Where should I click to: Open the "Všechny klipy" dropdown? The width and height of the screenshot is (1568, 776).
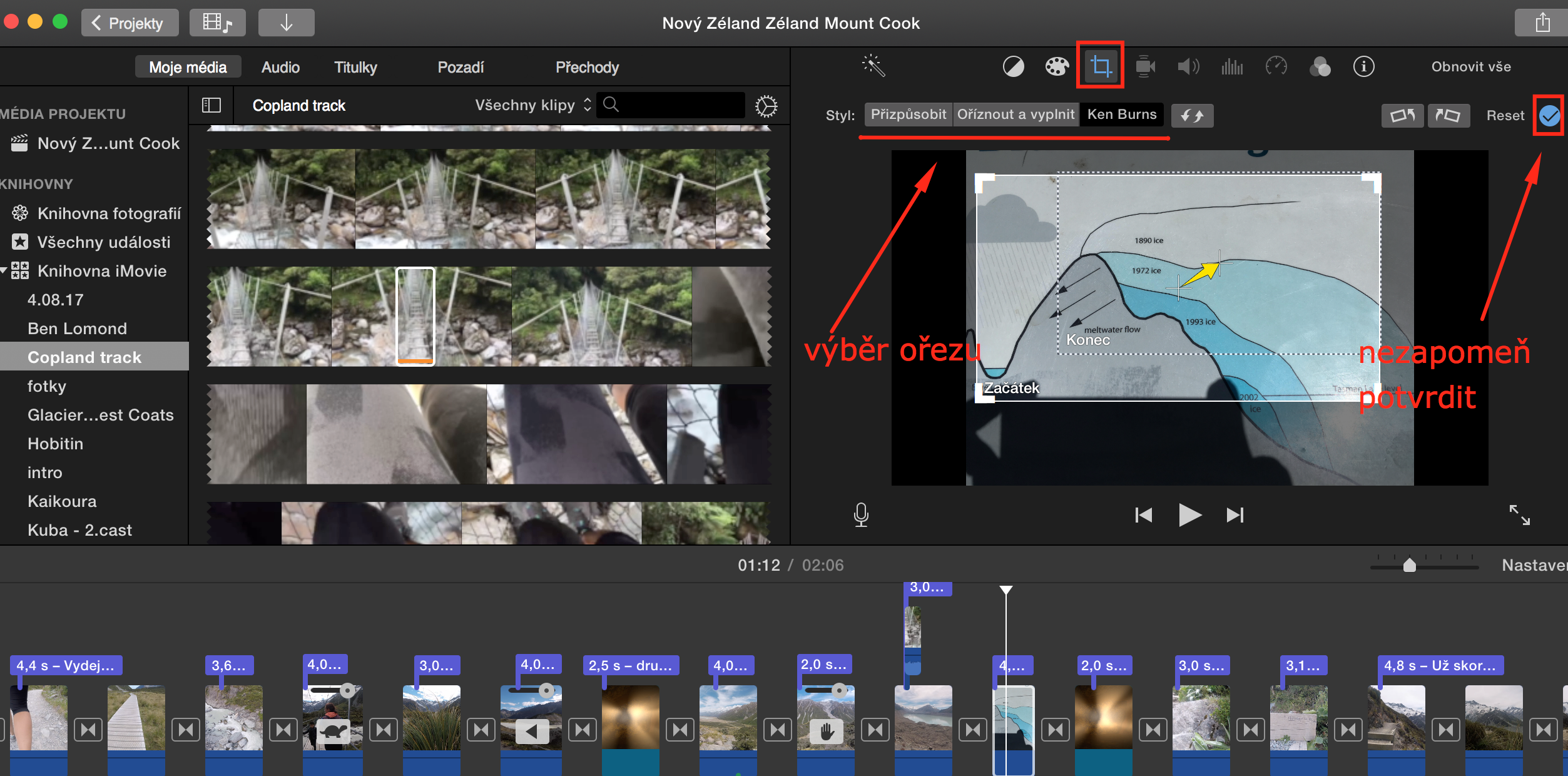tap(531, 105)
